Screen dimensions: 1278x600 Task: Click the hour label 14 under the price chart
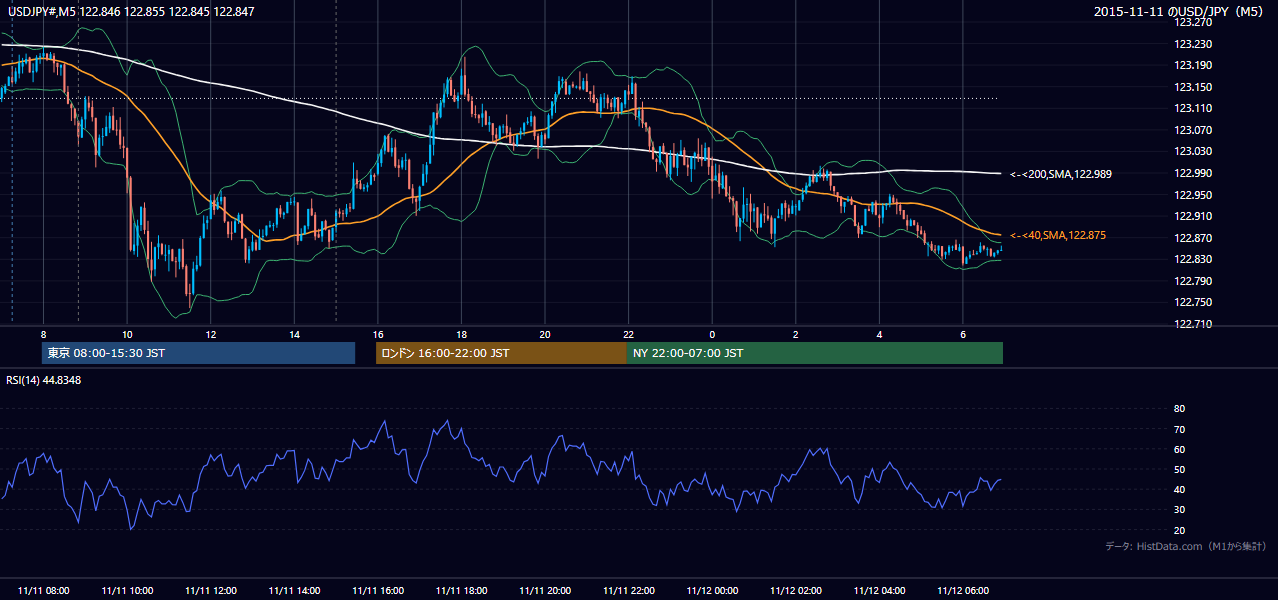pyautogui.click(x=294, y=334)
